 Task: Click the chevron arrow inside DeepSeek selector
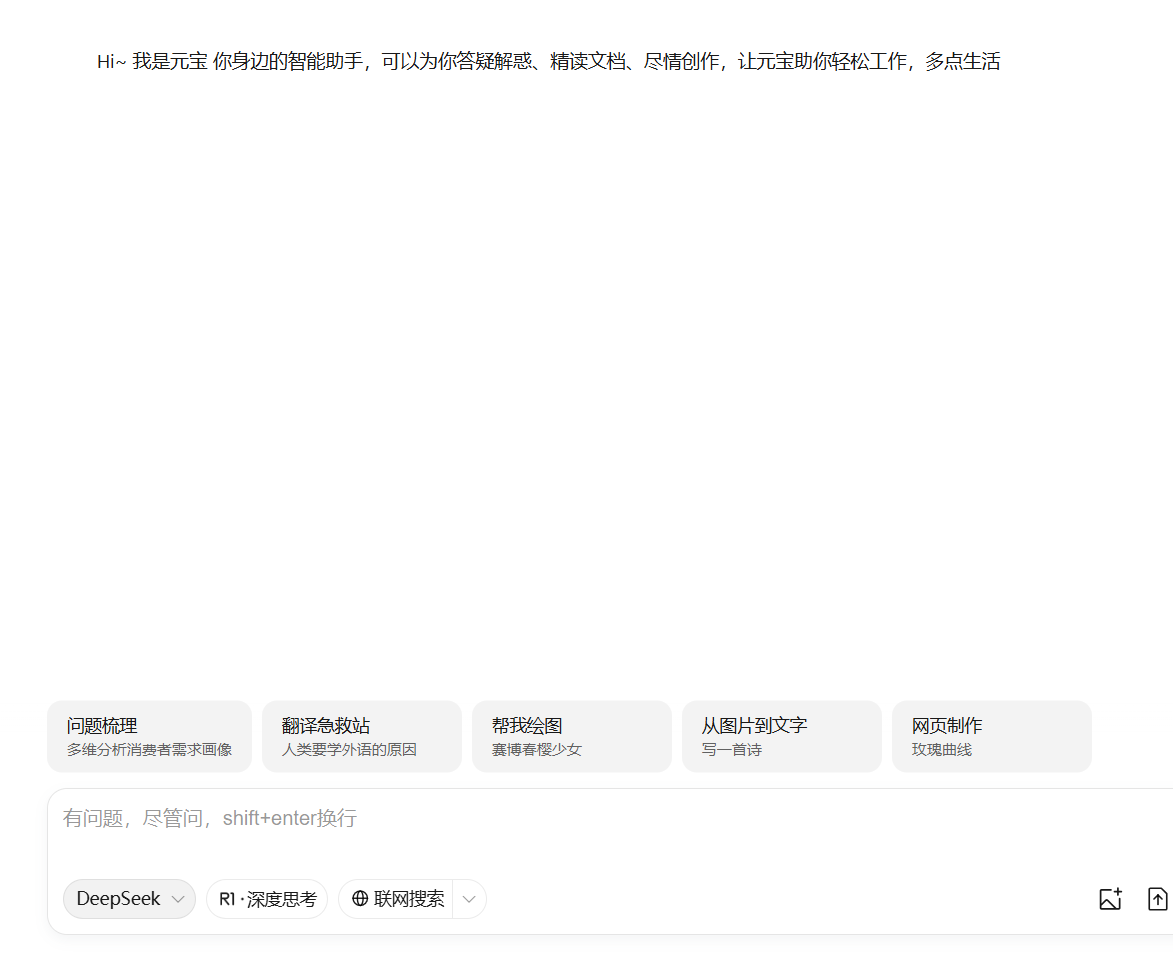178,899
